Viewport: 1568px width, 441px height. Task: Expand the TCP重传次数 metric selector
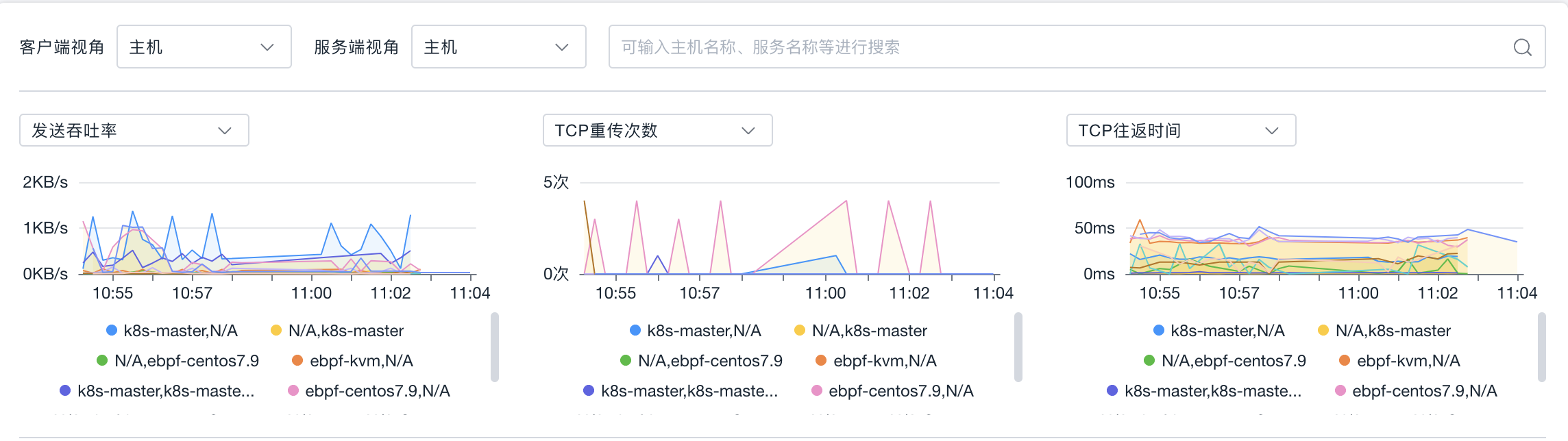click(x=657, y=131)
